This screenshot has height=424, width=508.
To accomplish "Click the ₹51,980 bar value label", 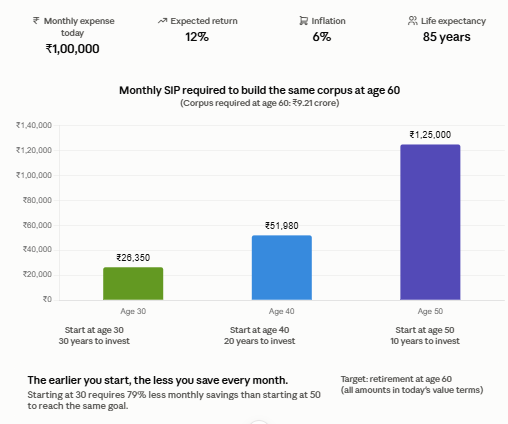I will (282, 226).
